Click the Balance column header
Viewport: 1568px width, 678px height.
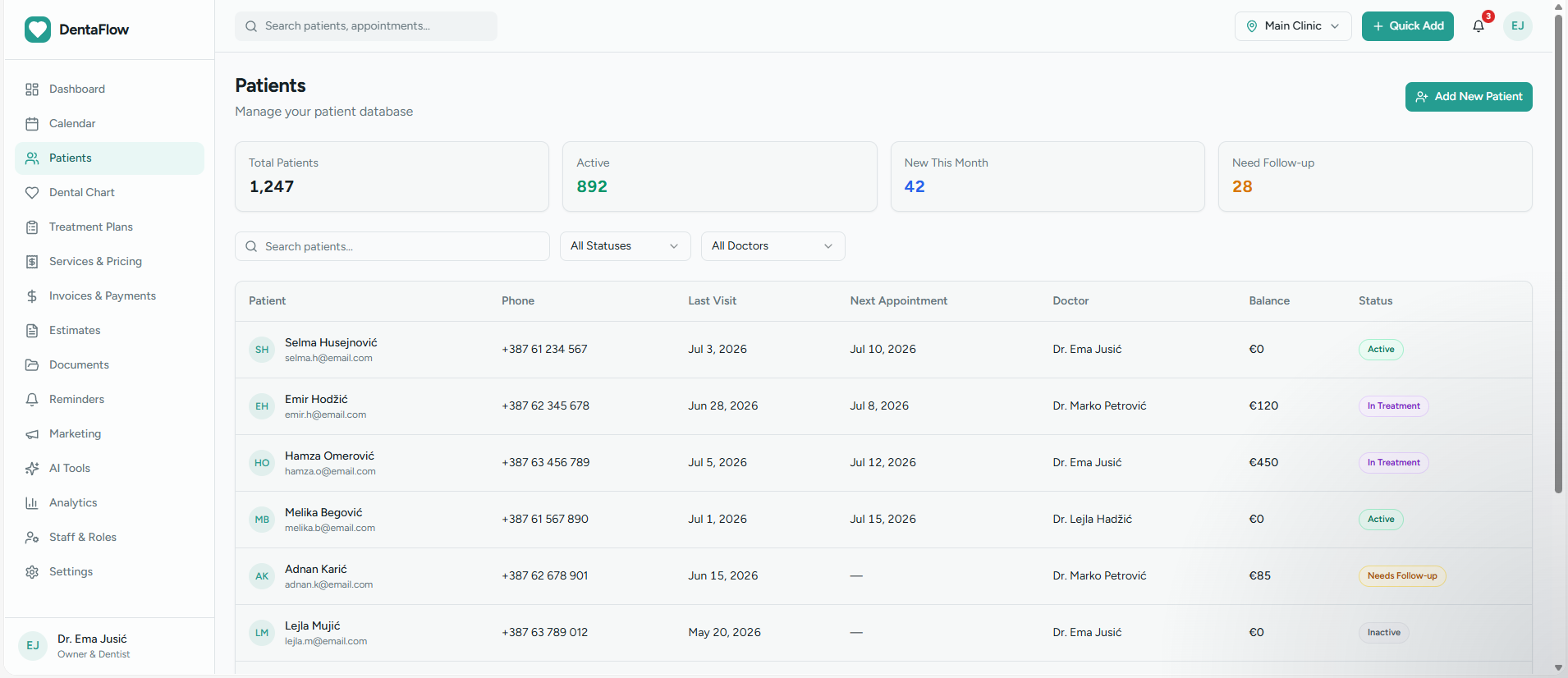coord(1269,301)
